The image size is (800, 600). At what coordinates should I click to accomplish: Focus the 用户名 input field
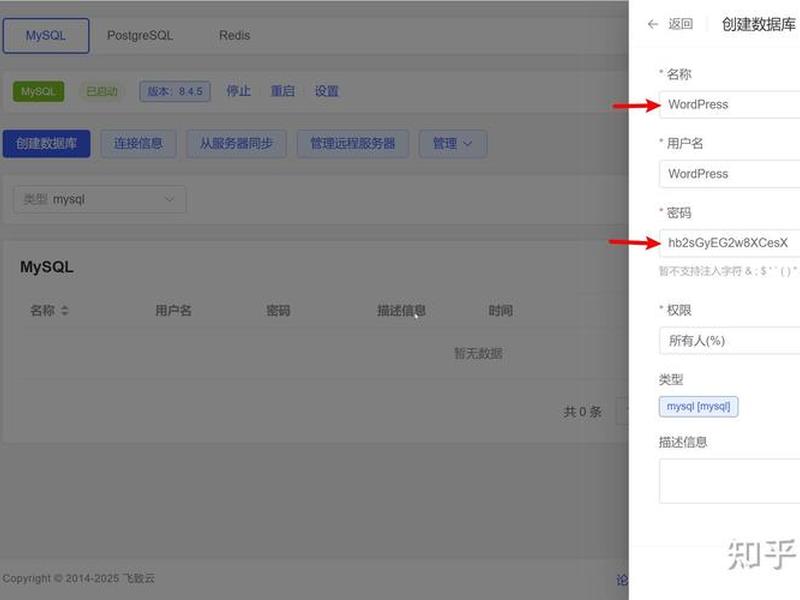[730, 174]
